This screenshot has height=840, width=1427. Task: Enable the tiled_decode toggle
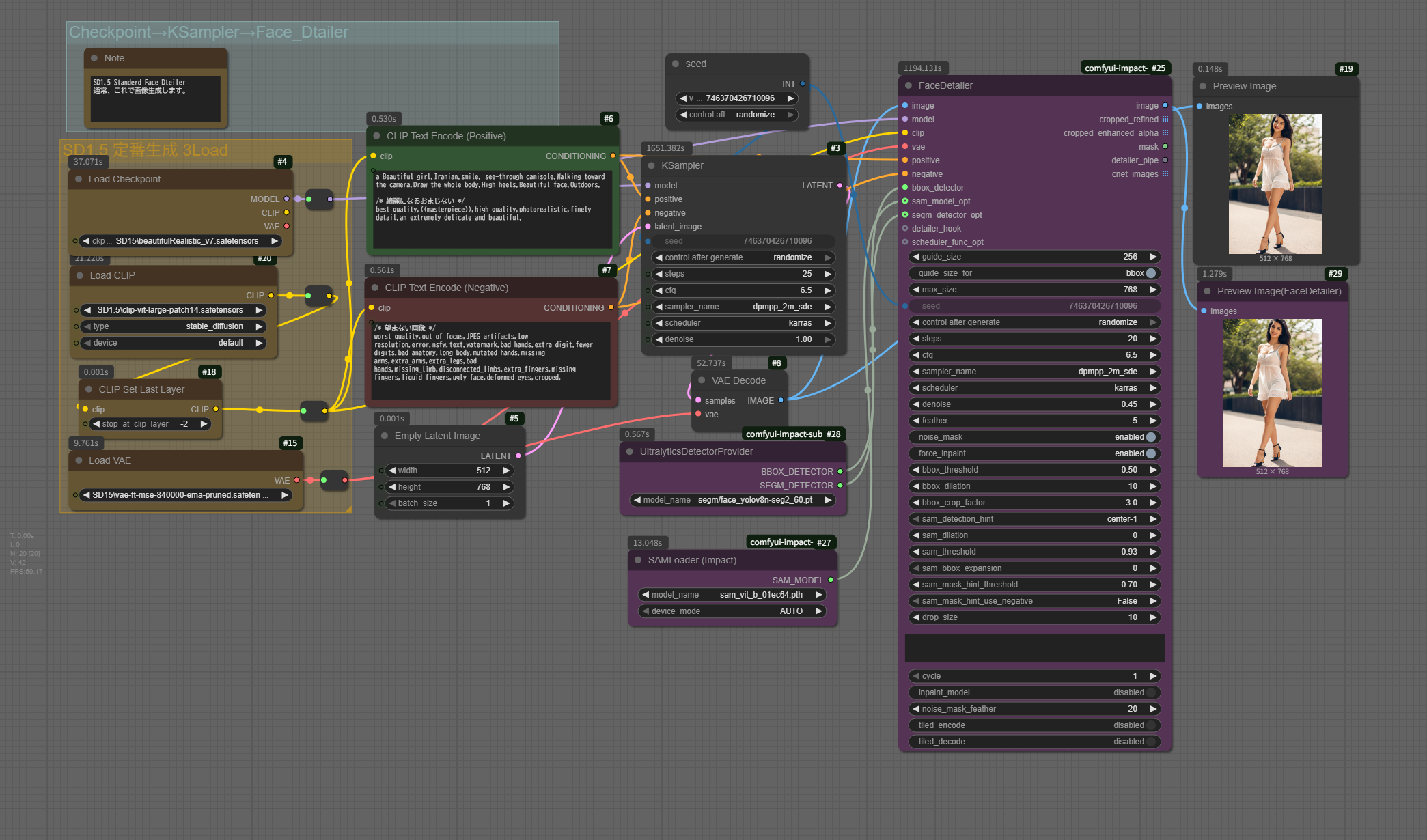[x=1151, y=742]
